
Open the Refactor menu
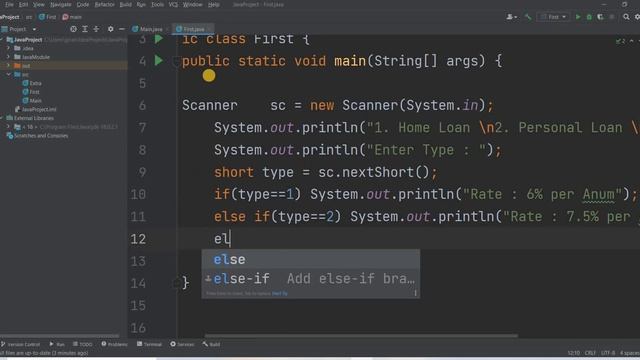(x=104, y=4)
